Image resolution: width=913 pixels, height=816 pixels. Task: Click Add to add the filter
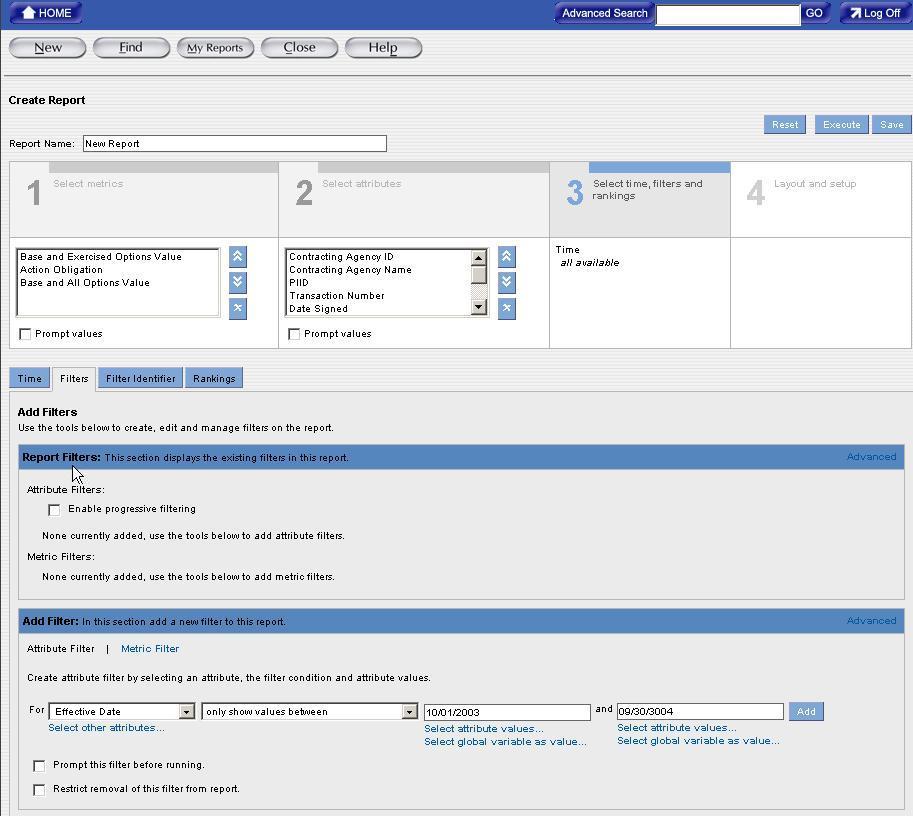805,712
